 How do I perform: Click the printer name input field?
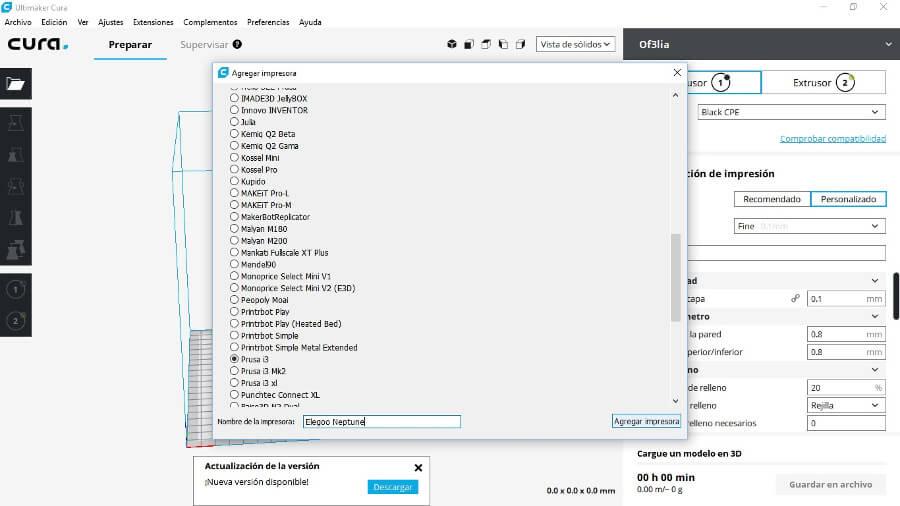tap(382, 422)
